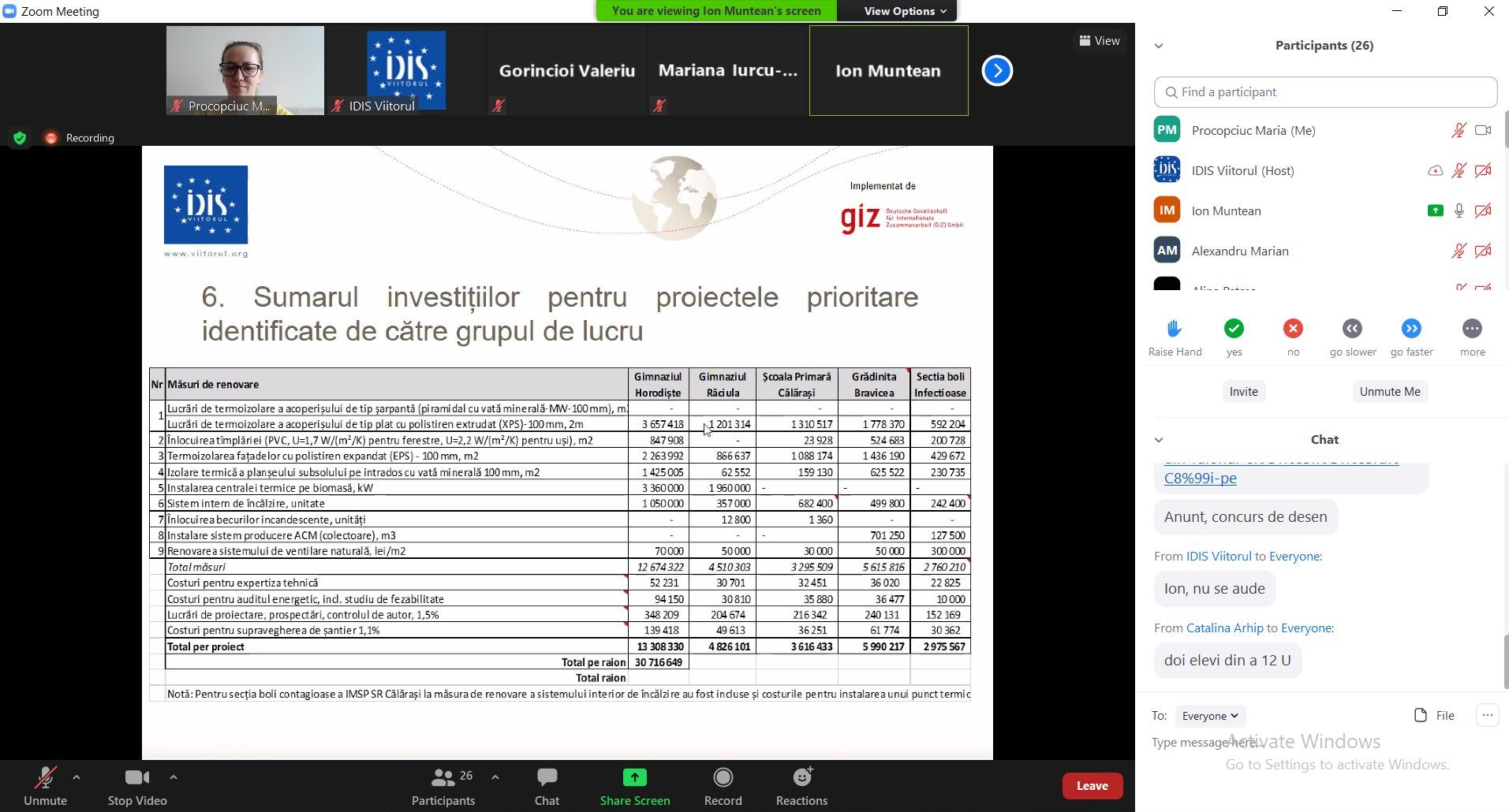Unmute microphone in the bottom toolbar
Viewport: 1509px width, 812px height.
coord(45,786)
